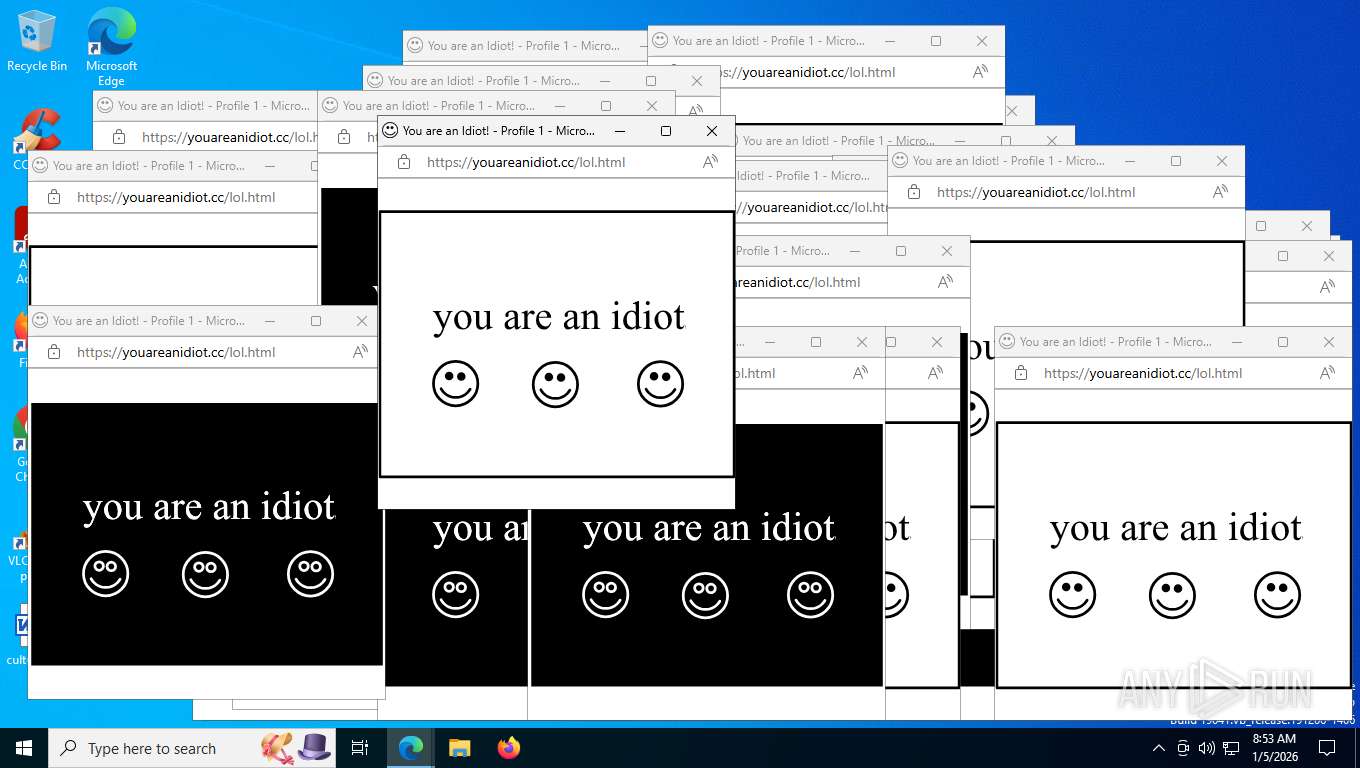Click middle smiley on lower-left black page

[x=205, y=574]
